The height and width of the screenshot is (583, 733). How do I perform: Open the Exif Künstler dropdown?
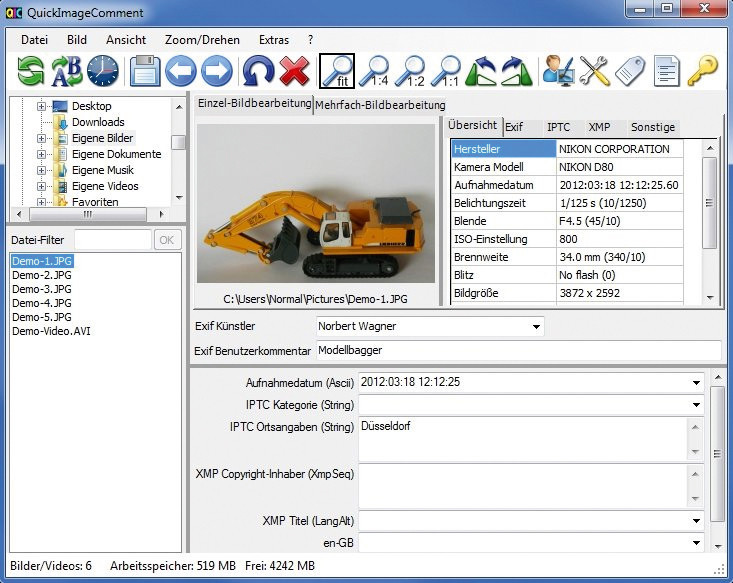(x=536, y=327)
